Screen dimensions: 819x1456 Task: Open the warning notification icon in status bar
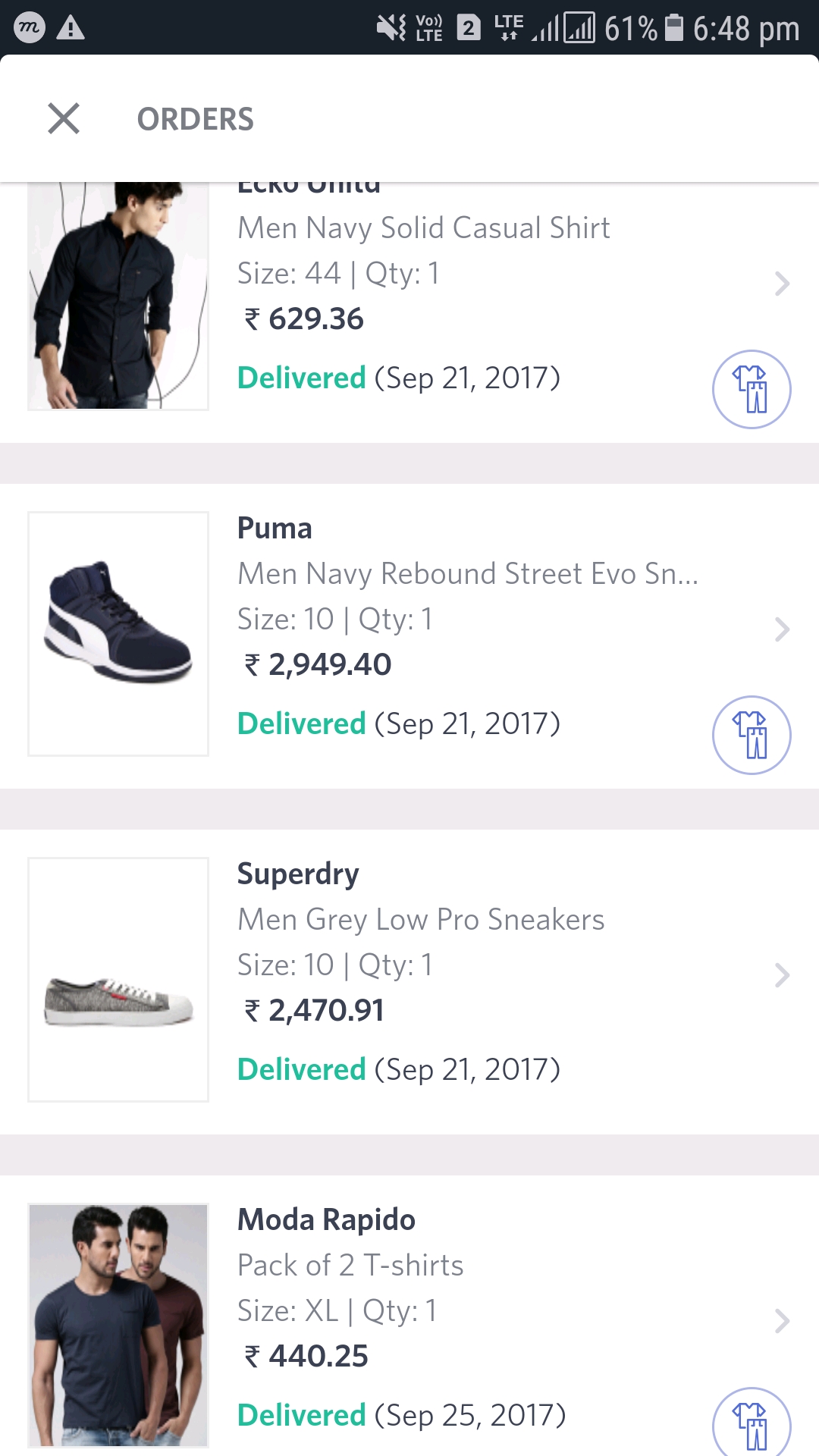[x=71, y=29]
